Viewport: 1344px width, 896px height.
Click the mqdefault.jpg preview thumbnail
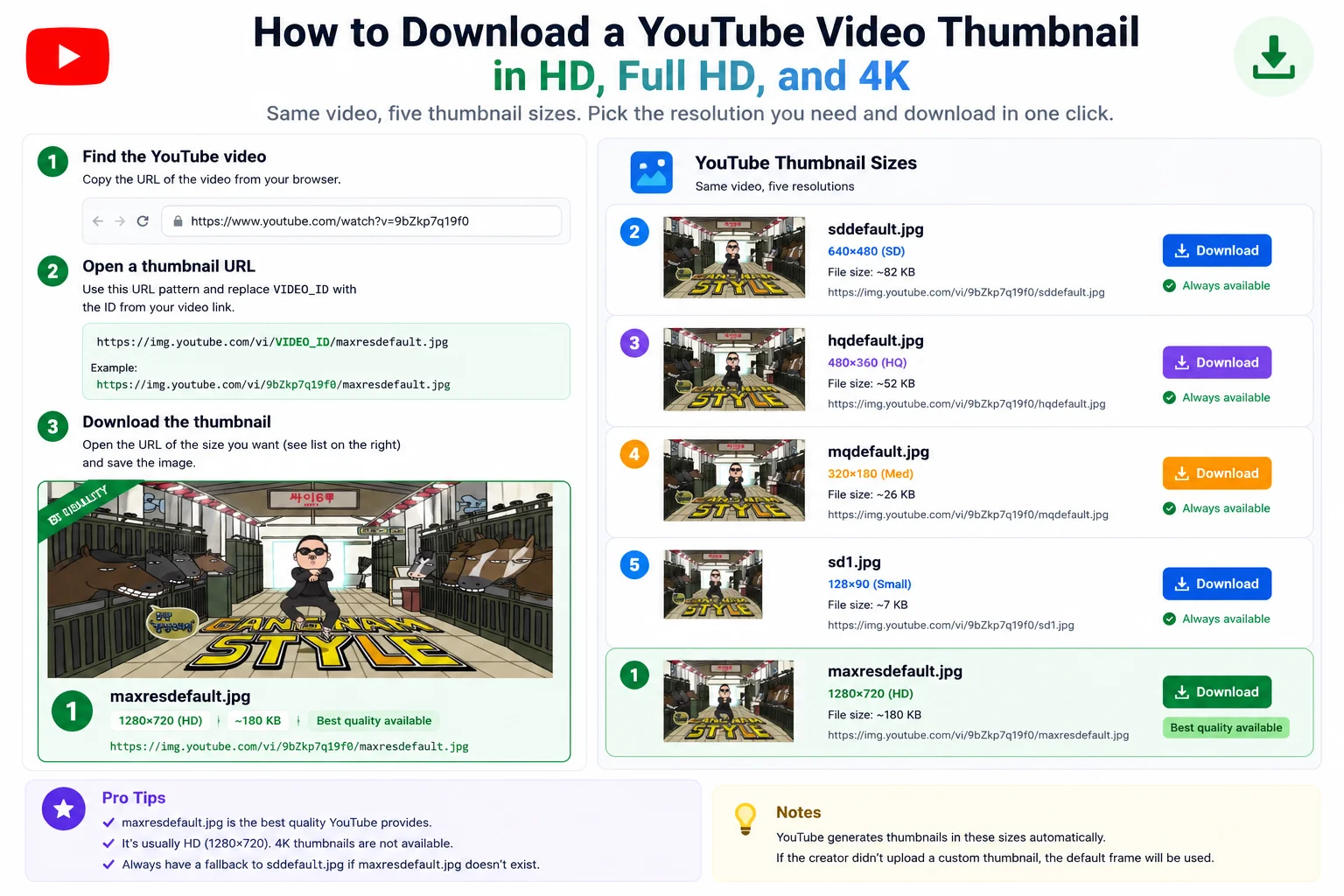734,480
